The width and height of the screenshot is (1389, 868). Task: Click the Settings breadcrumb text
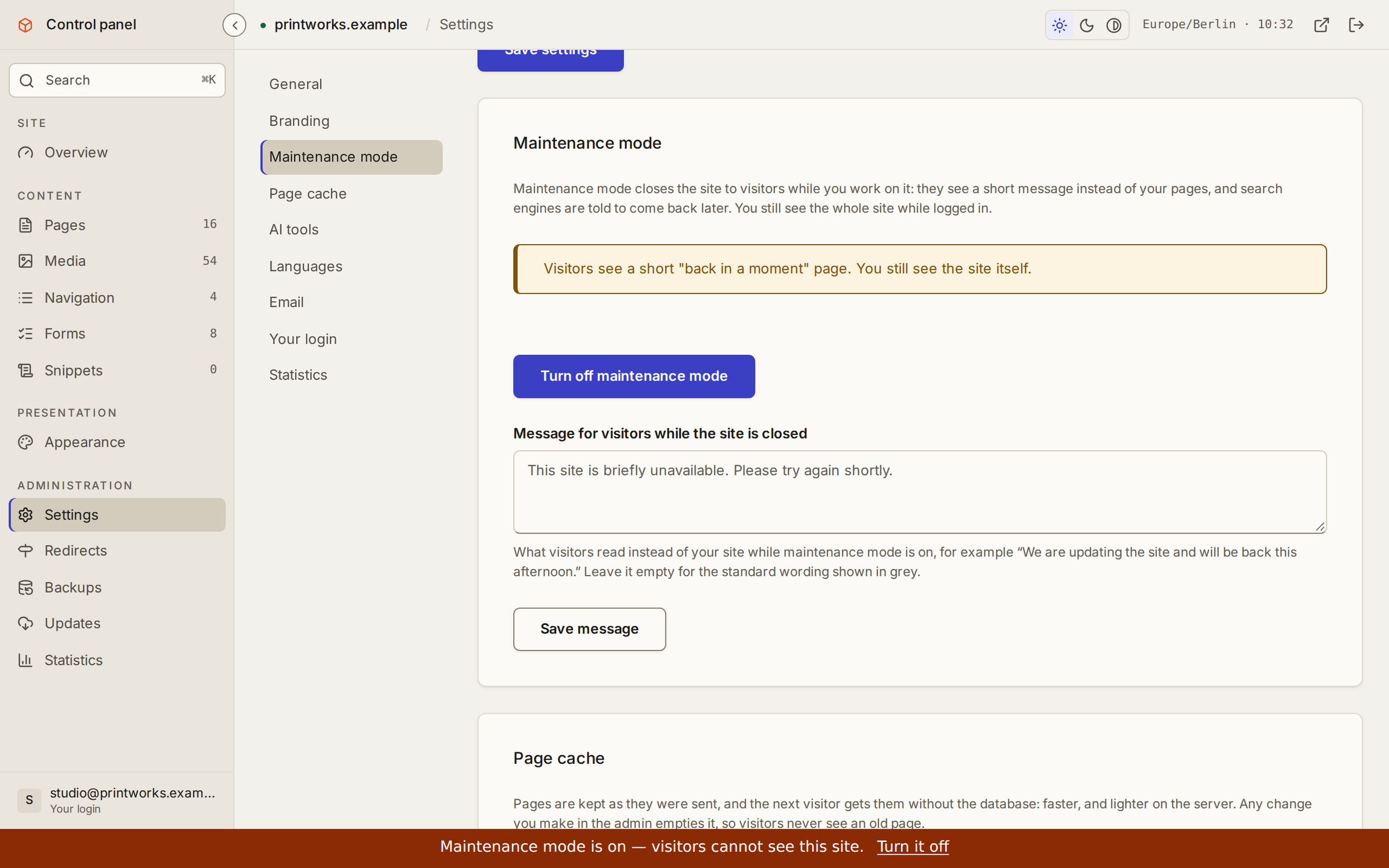[466, 25]
